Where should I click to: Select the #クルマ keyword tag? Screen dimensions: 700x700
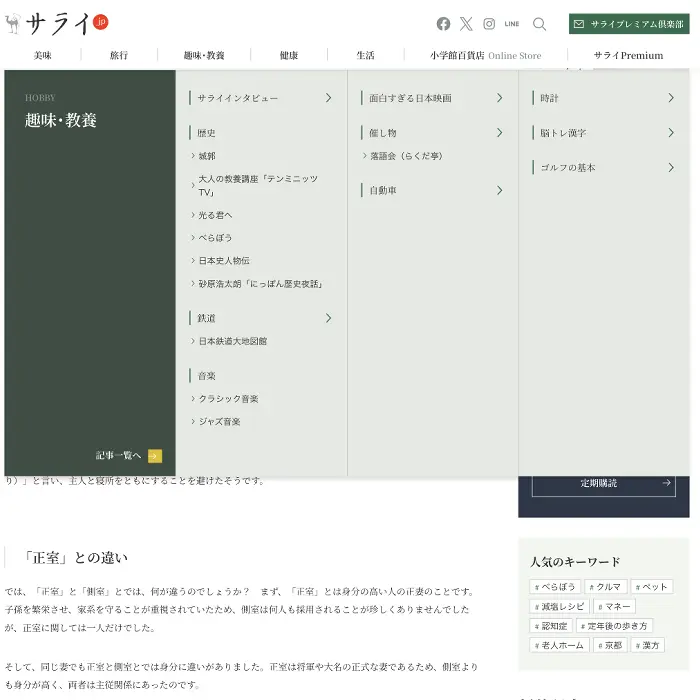point(605,587)
